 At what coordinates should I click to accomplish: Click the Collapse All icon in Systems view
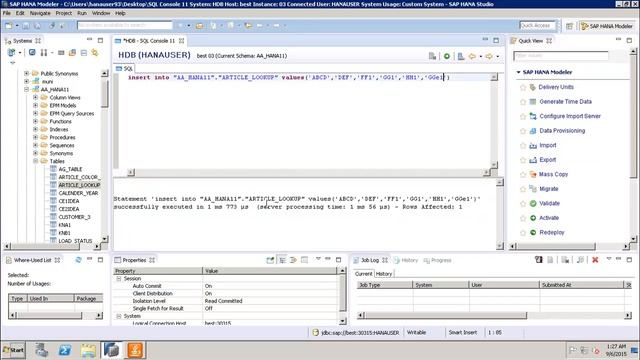point(84,53)
